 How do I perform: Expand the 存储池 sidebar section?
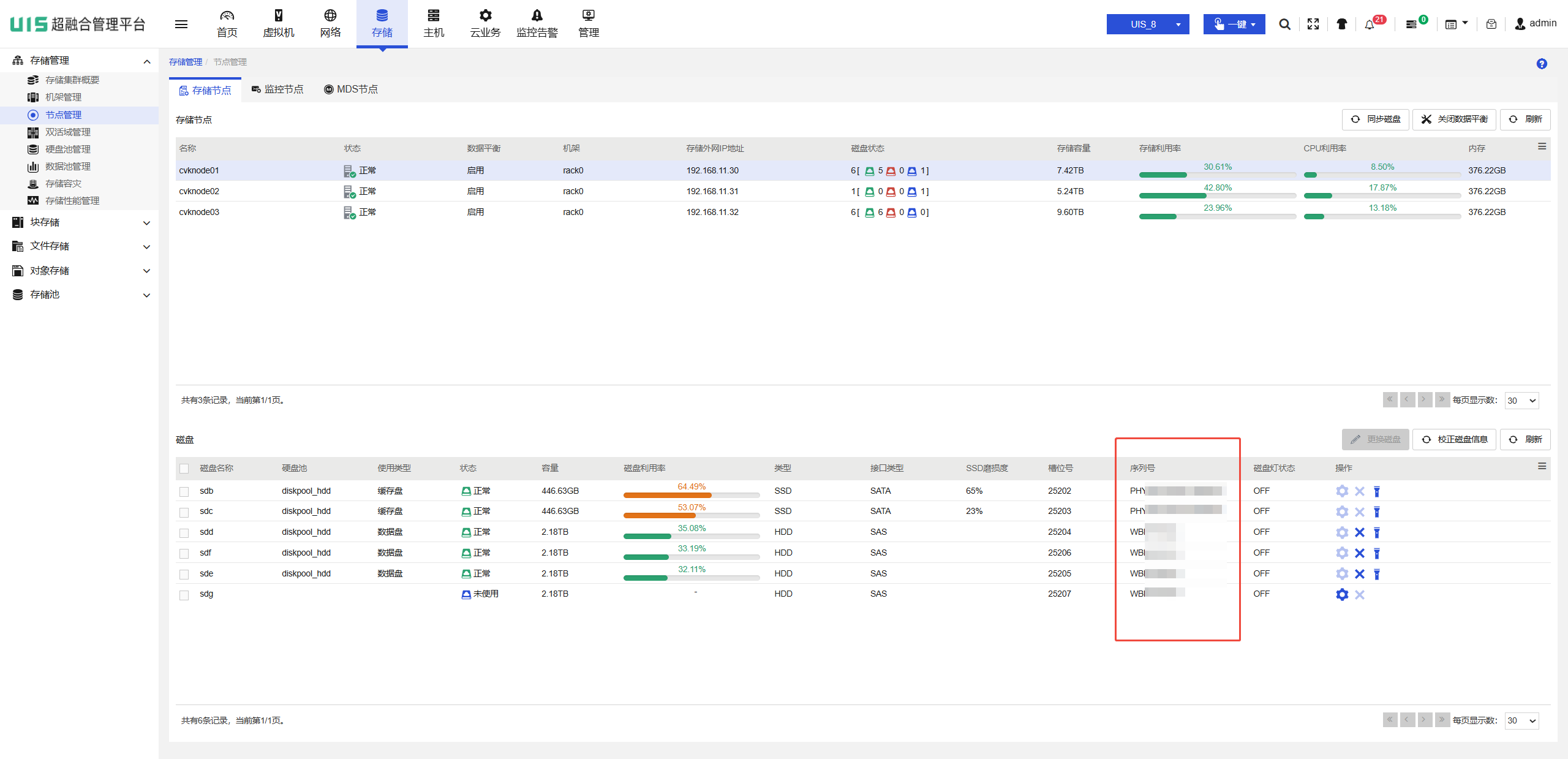point(147,295)
